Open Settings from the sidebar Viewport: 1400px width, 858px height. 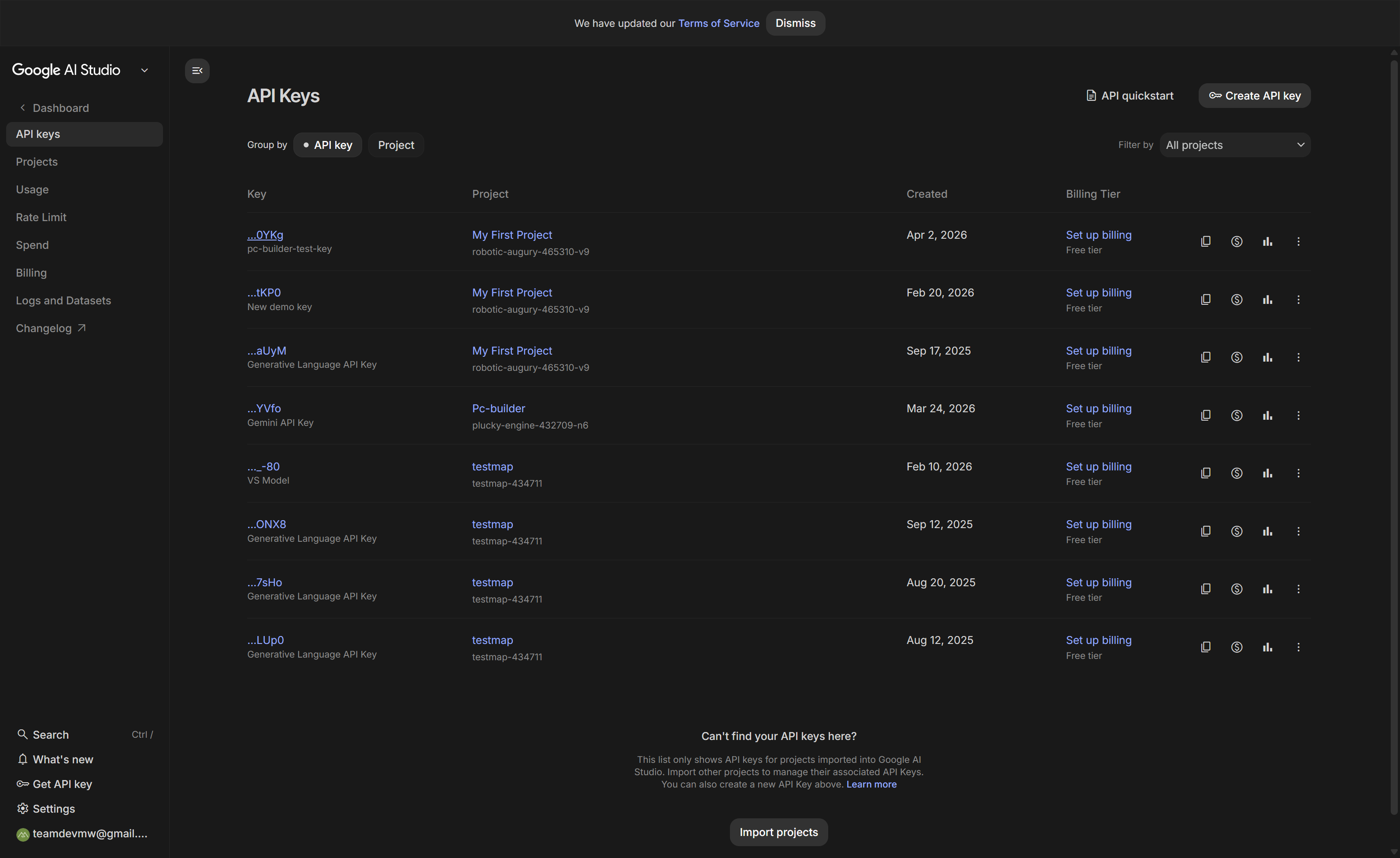point(84,809)
